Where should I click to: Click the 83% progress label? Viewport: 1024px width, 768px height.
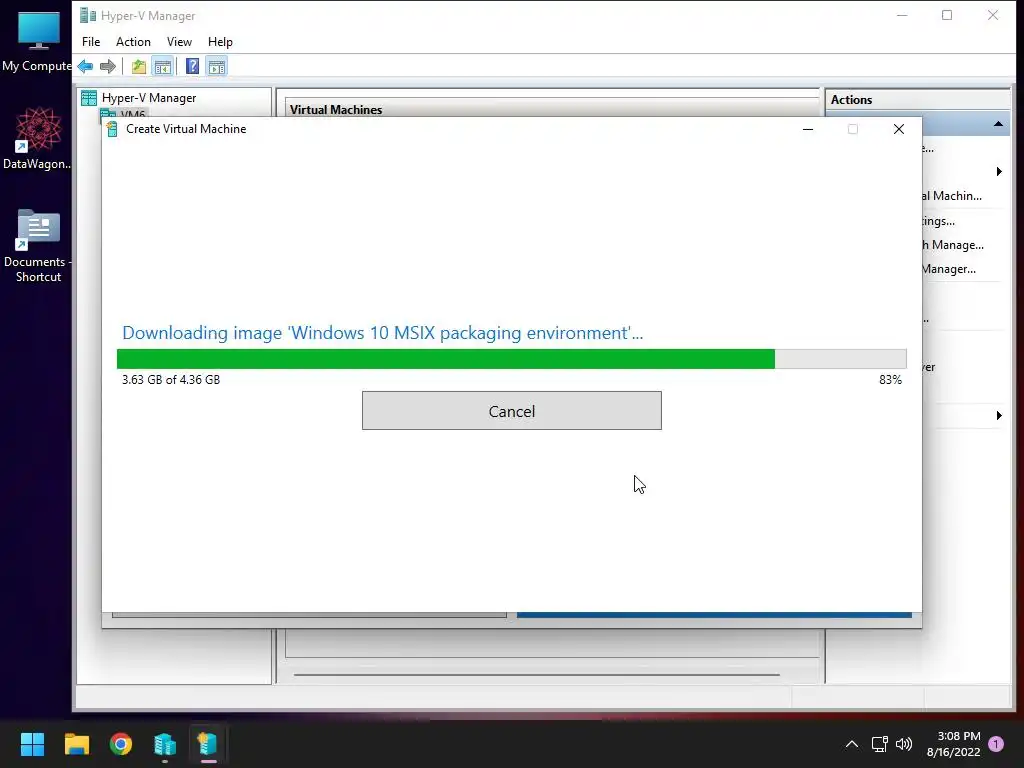pyautogui.click(x=890, y=379)
